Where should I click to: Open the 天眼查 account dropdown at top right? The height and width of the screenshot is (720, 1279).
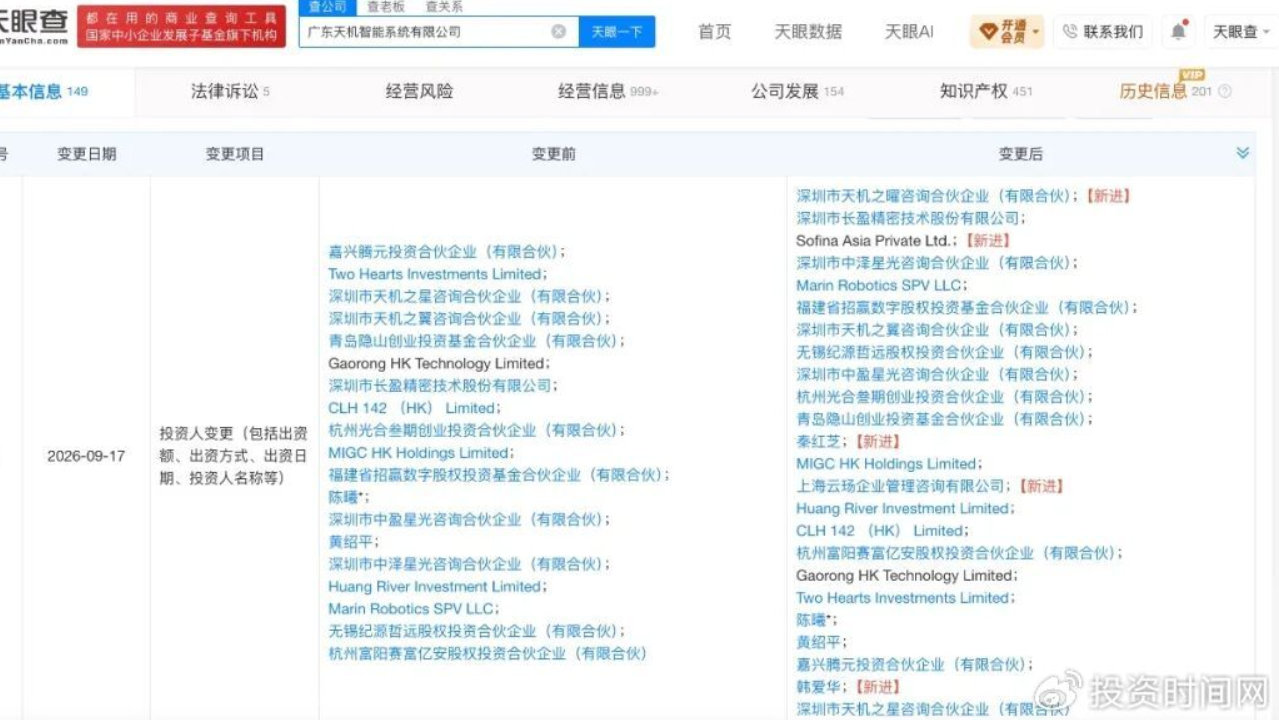tap(1241, 32)
